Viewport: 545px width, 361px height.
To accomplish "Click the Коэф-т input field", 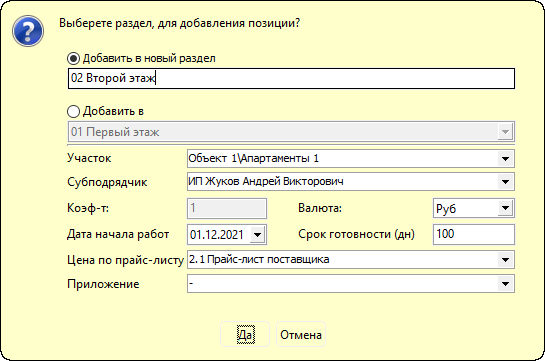I will click(x=227, y=208).
